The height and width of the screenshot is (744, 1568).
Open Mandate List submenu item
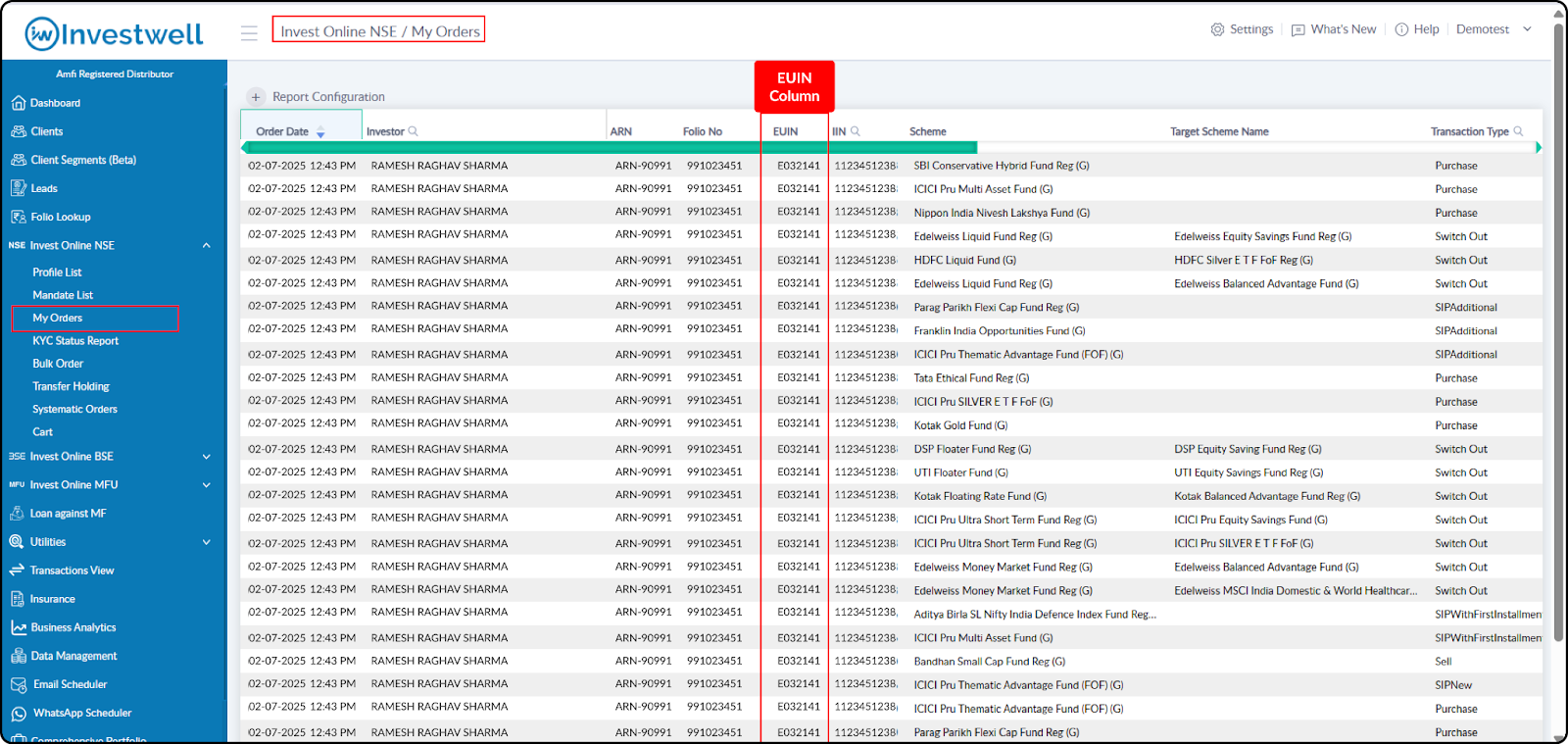click(x=63, y=295)
